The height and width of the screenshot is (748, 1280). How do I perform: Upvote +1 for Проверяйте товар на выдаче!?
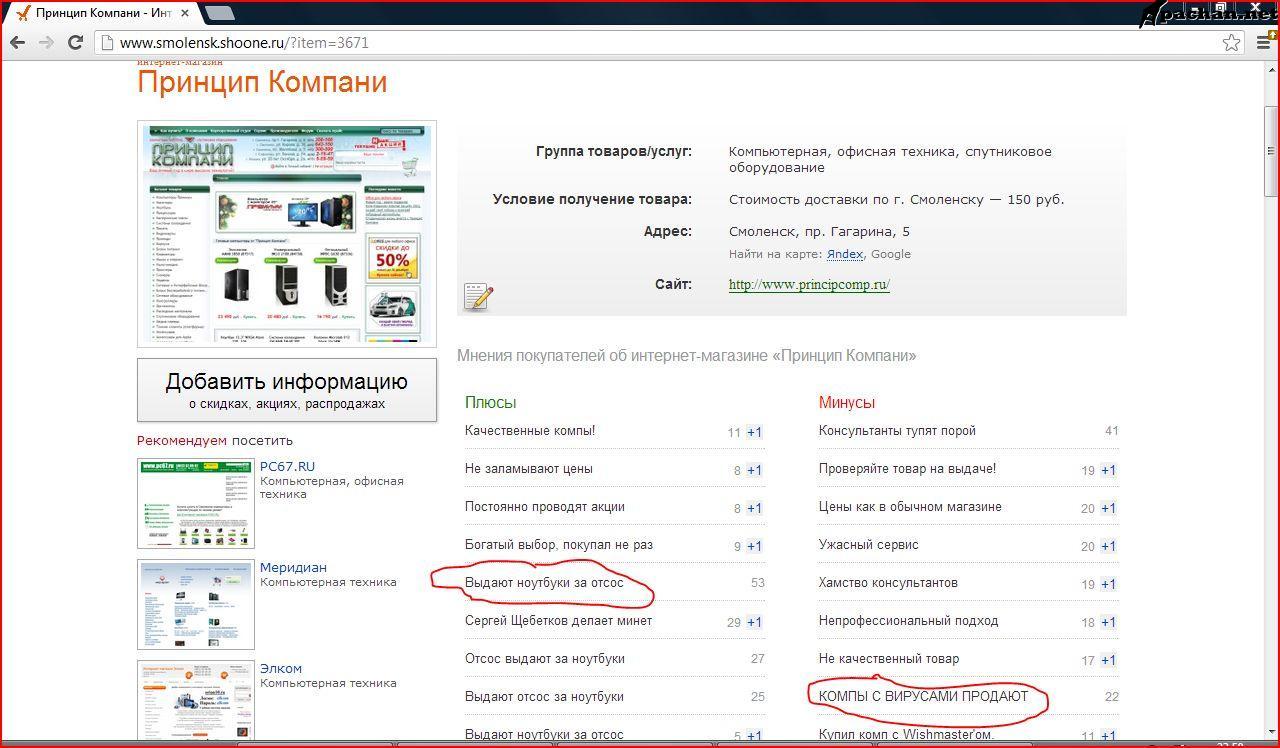[1108, 470]
